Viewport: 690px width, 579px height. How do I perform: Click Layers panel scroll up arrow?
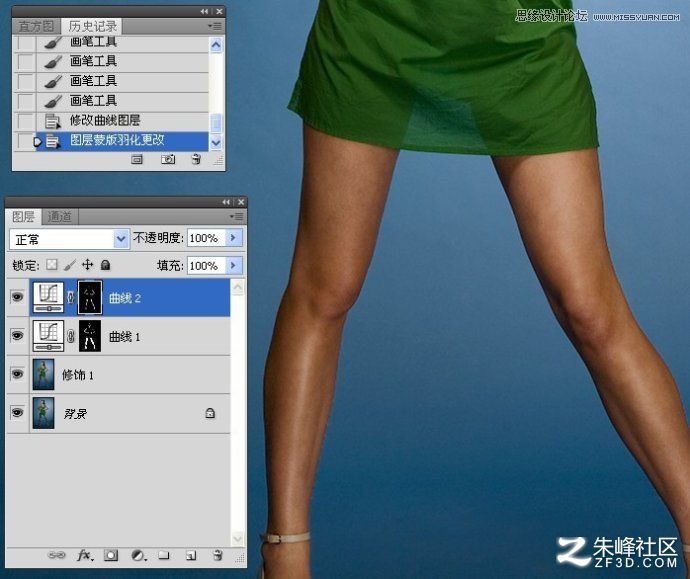(238, 288)
